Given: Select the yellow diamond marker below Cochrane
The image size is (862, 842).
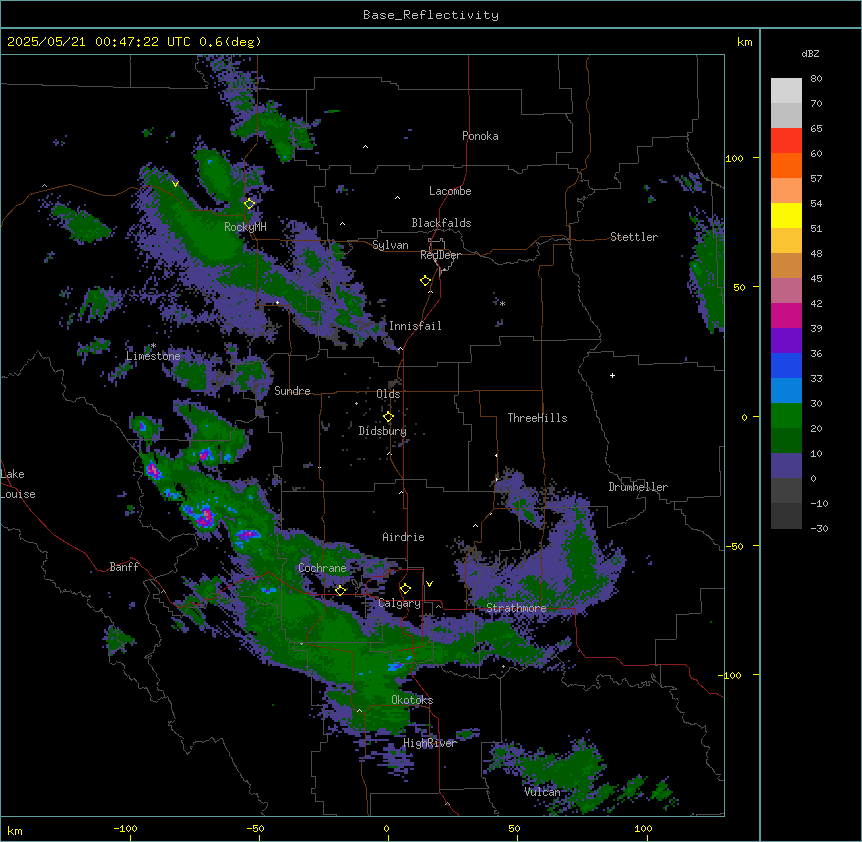Looking at the screenshot, I should click(340, 590).
